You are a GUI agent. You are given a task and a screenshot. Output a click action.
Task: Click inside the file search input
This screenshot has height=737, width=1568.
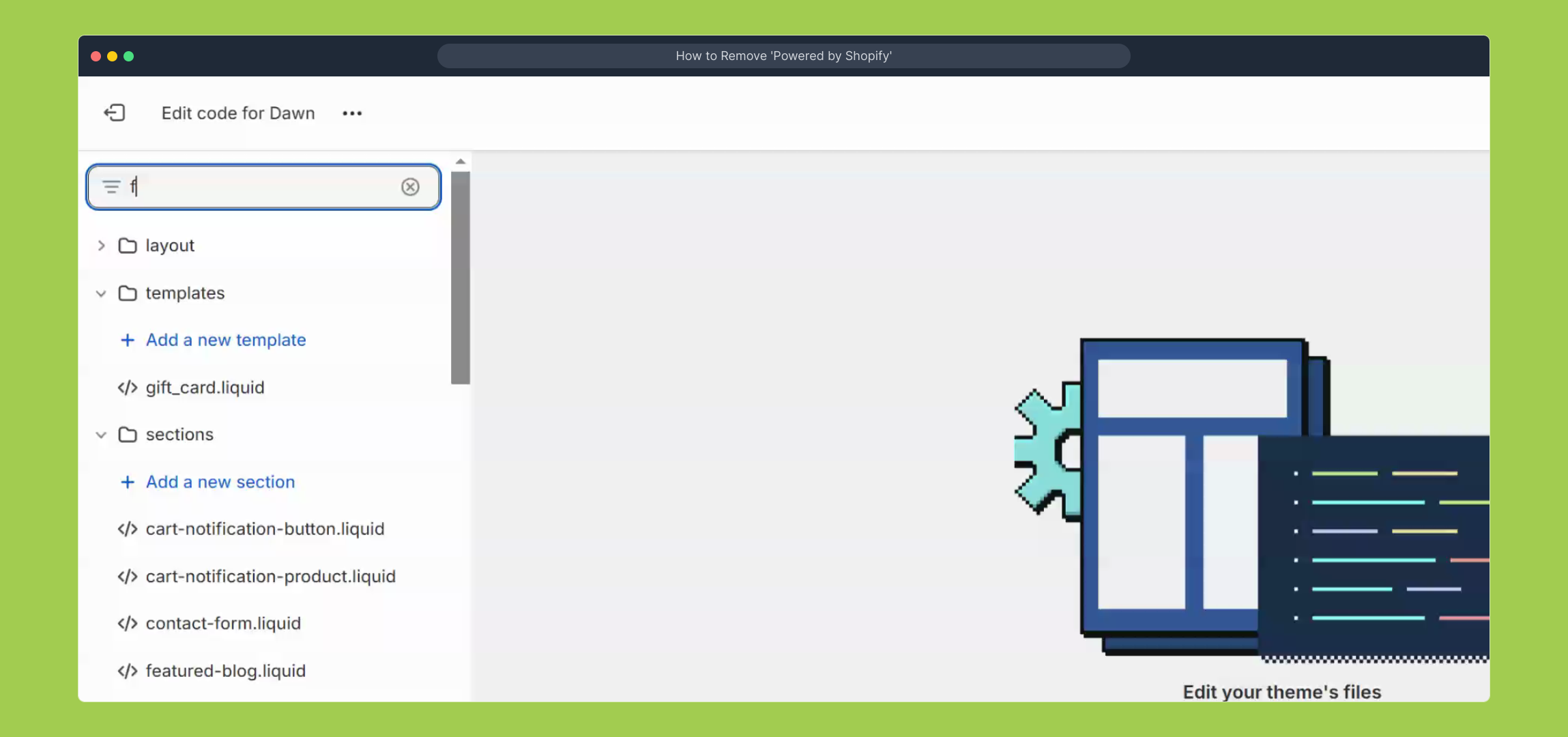point(266,187)
